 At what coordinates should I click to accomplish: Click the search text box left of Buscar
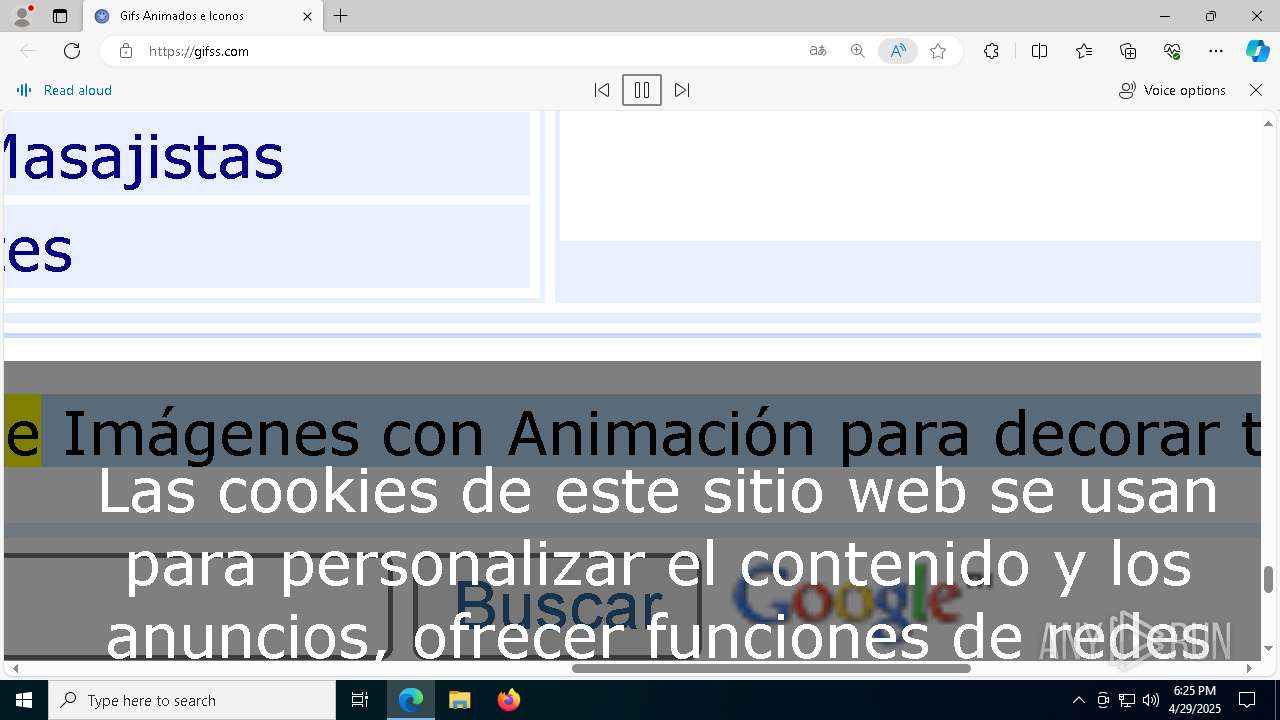click(197, 604)
